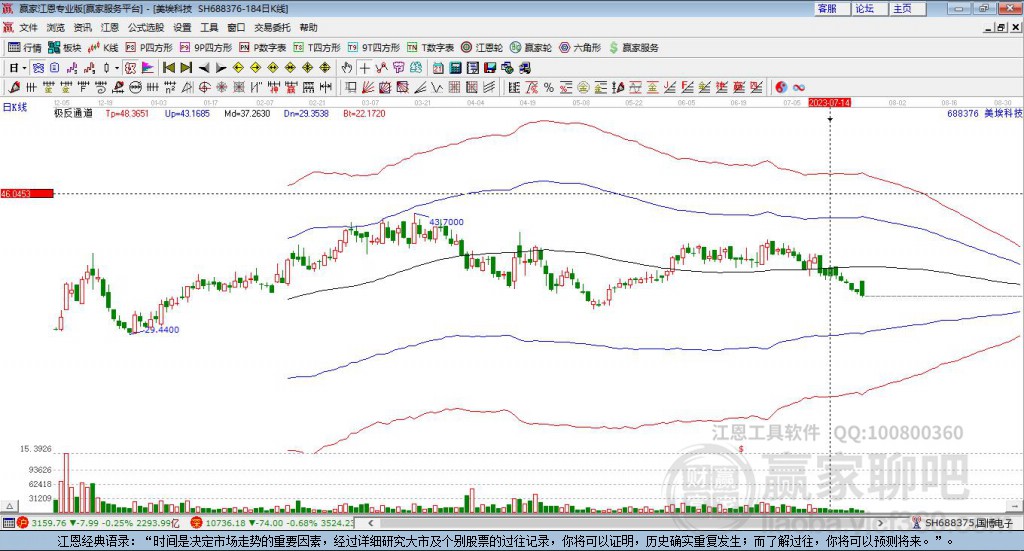This screenshot has width=1024, height=551.
Task: Select the Bt=22.1720 indicator value
Action: click(364, 114)
